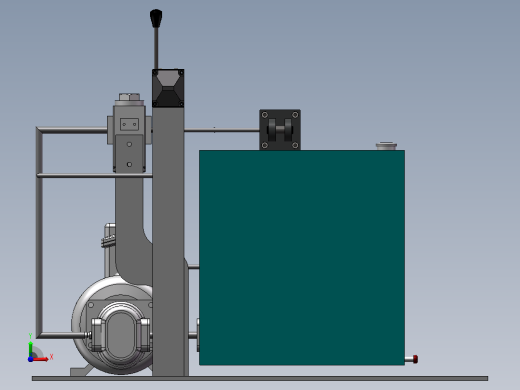
Task: Click the green Y axis of the triad
Action: click(x=31, y=348)
